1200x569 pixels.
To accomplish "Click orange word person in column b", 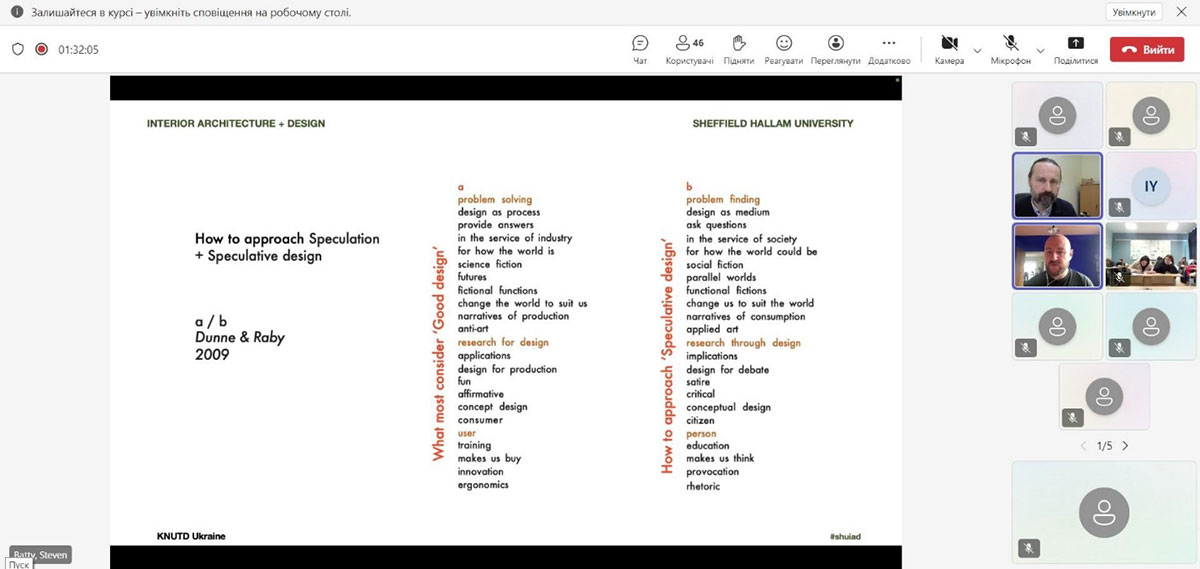I will pyautogui.click(x=701, y=434).
